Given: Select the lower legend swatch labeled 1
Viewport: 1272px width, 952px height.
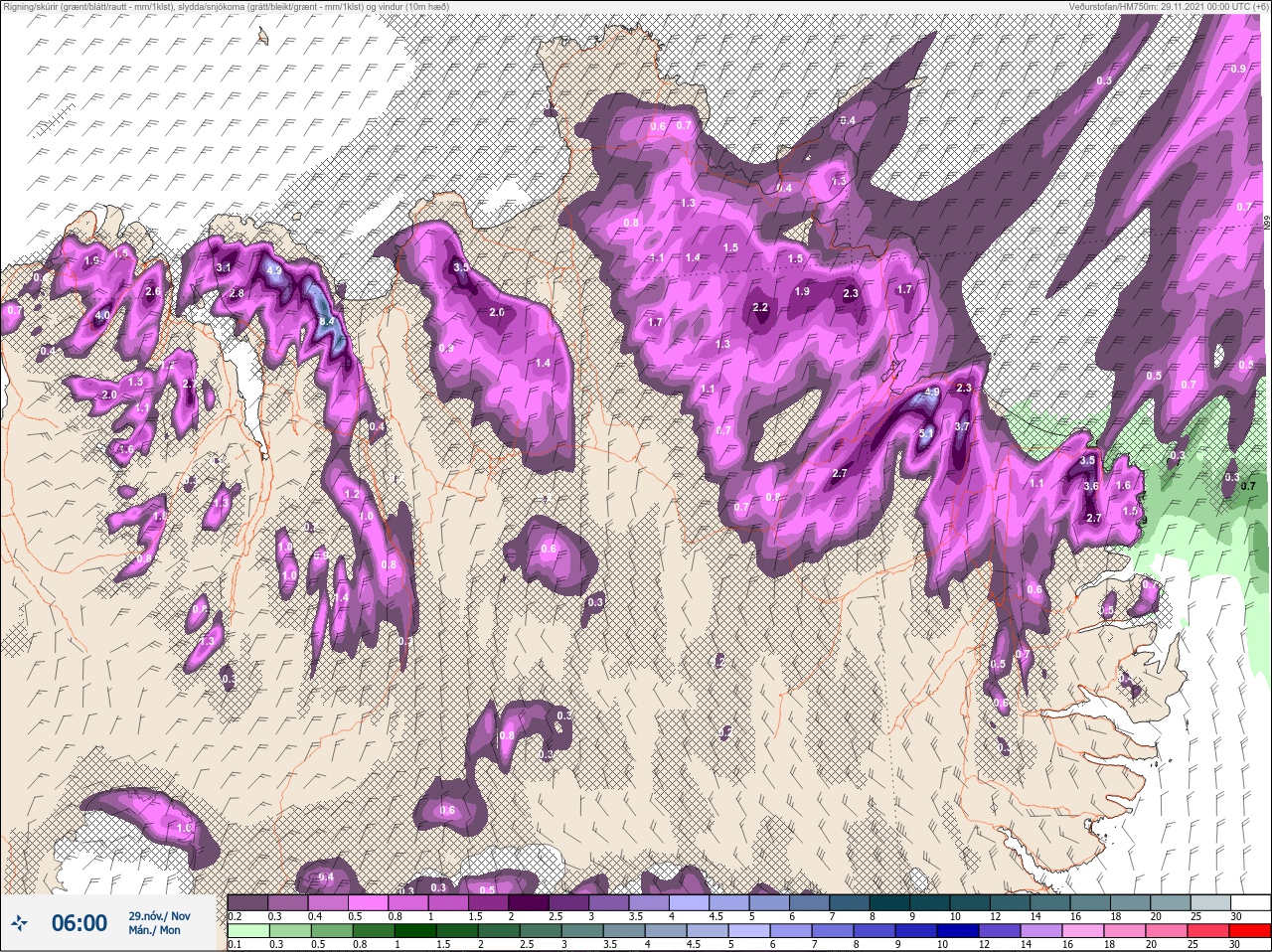Looking at the screenshot, I should coord(414,931).
